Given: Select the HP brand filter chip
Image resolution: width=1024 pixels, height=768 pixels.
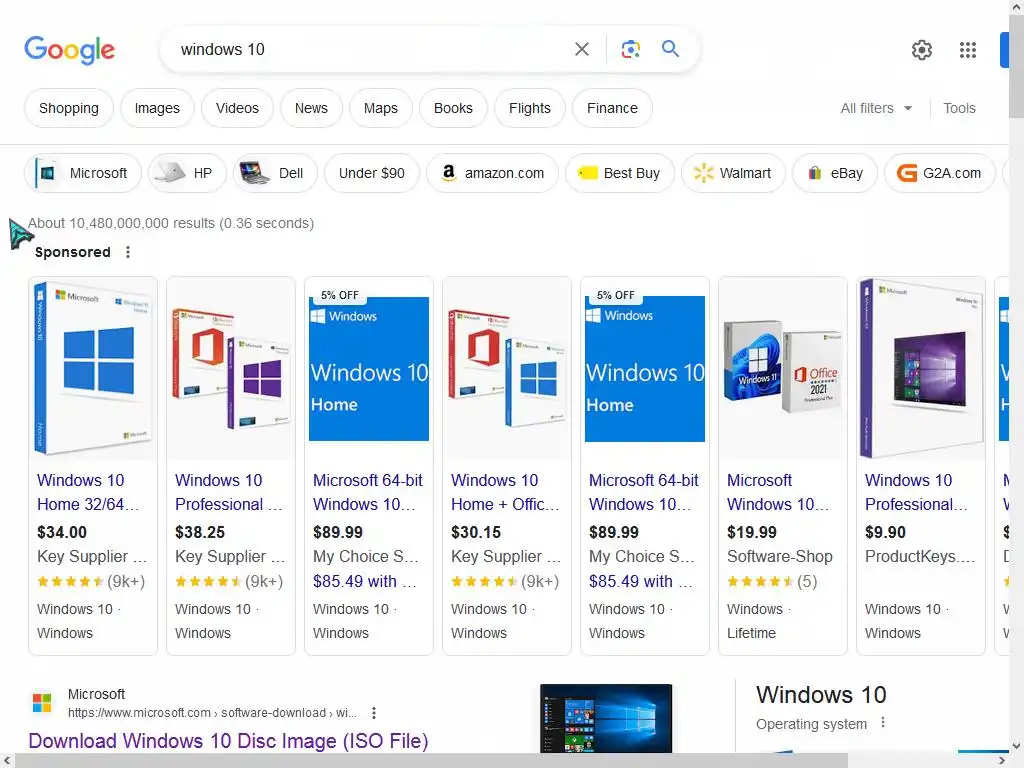Looking at the screenshot, I should 187,173.
